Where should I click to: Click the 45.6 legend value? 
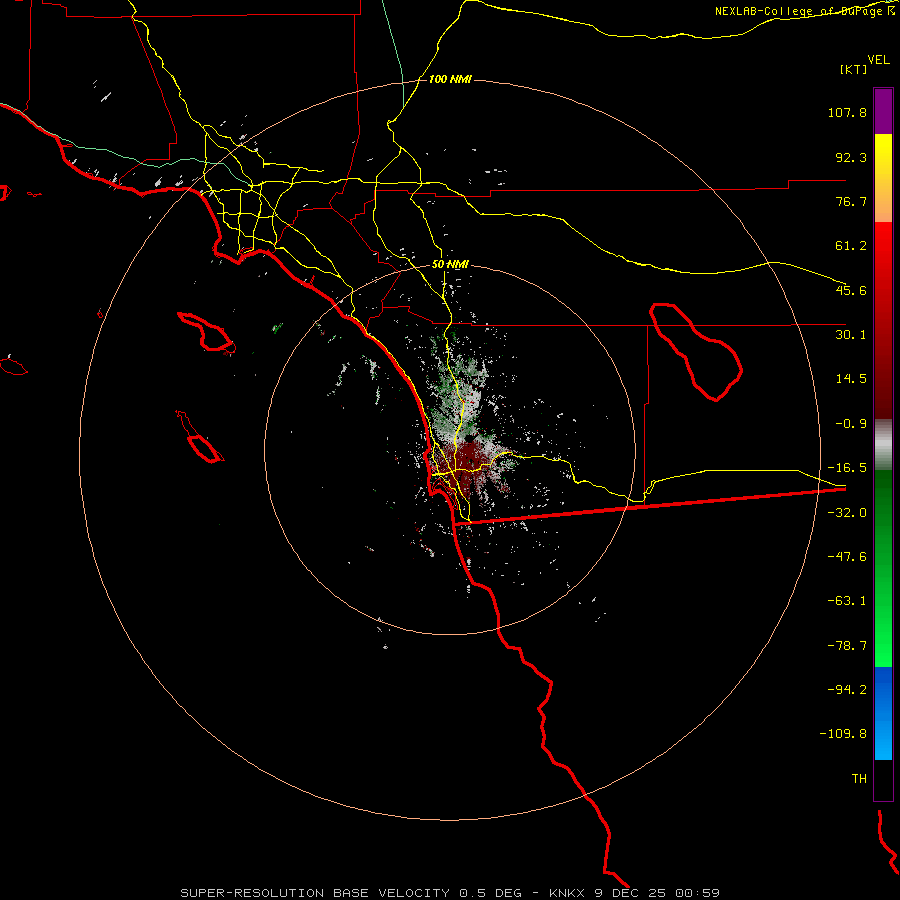pyautogui.click(x=851, y=290)
